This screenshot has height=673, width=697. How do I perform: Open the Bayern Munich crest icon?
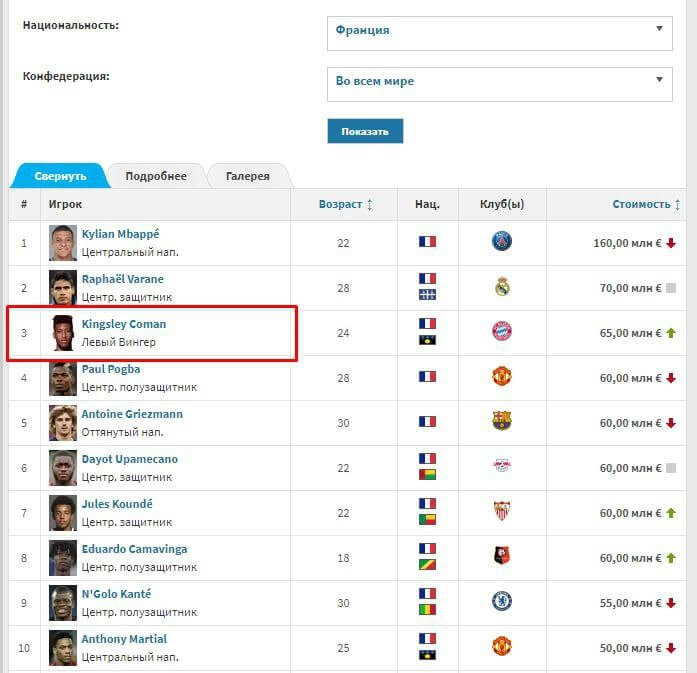[502, 332]
